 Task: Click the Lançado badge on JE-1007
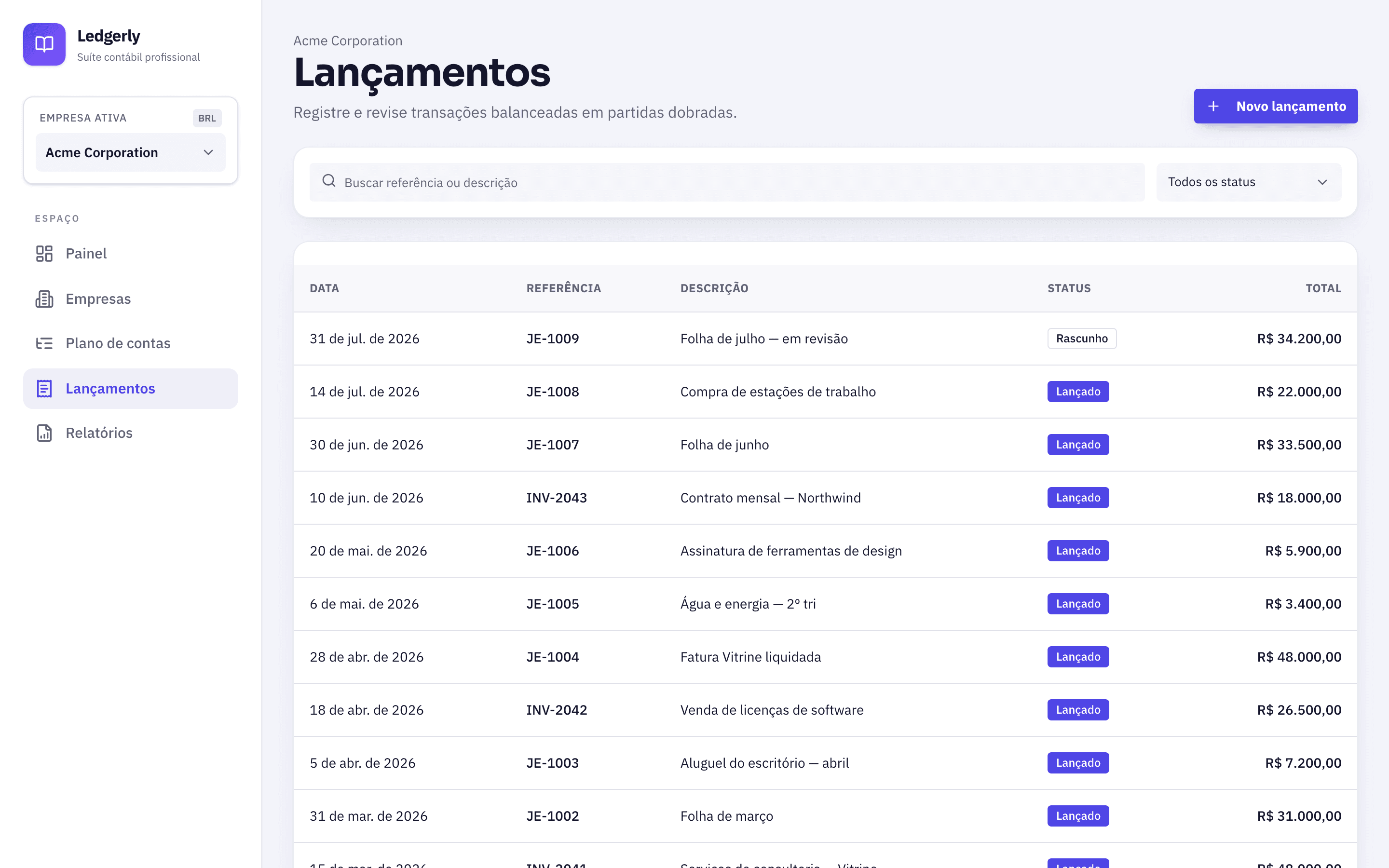click(x=1078, y=445)
